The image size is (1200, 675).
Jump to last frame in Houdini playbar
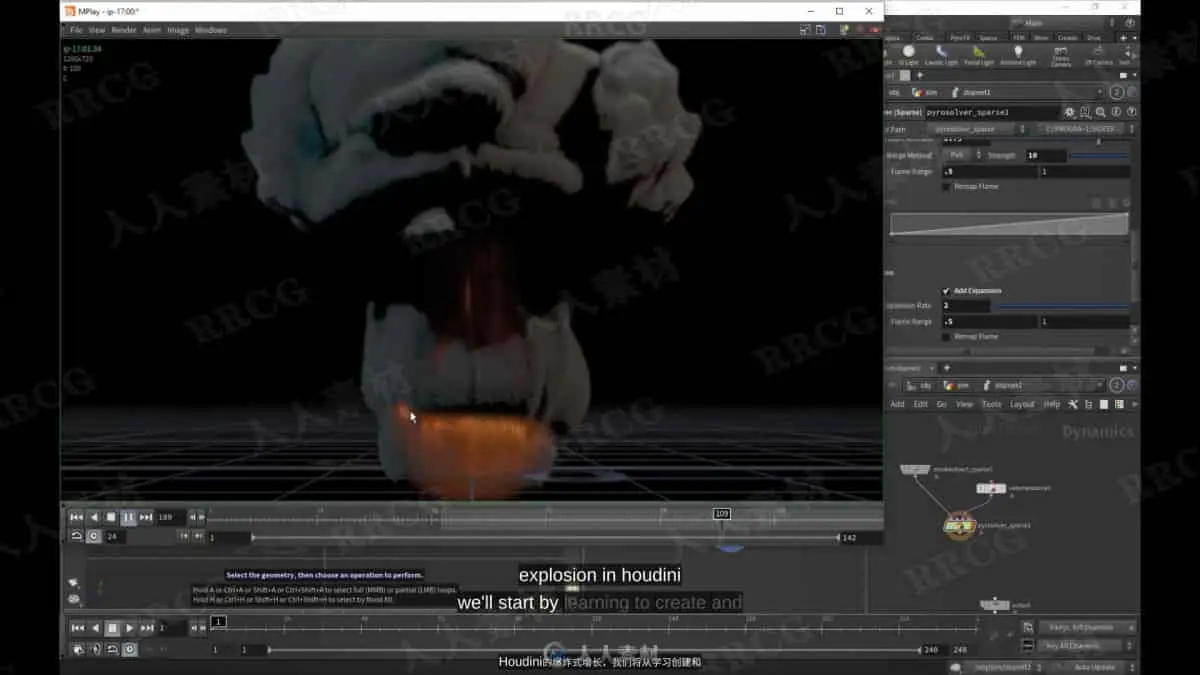(x=147, y=628)
